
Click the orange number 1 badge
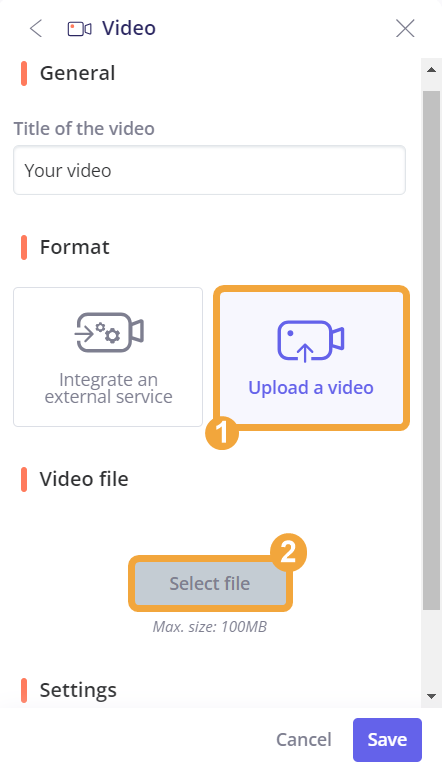coord(222,433)
